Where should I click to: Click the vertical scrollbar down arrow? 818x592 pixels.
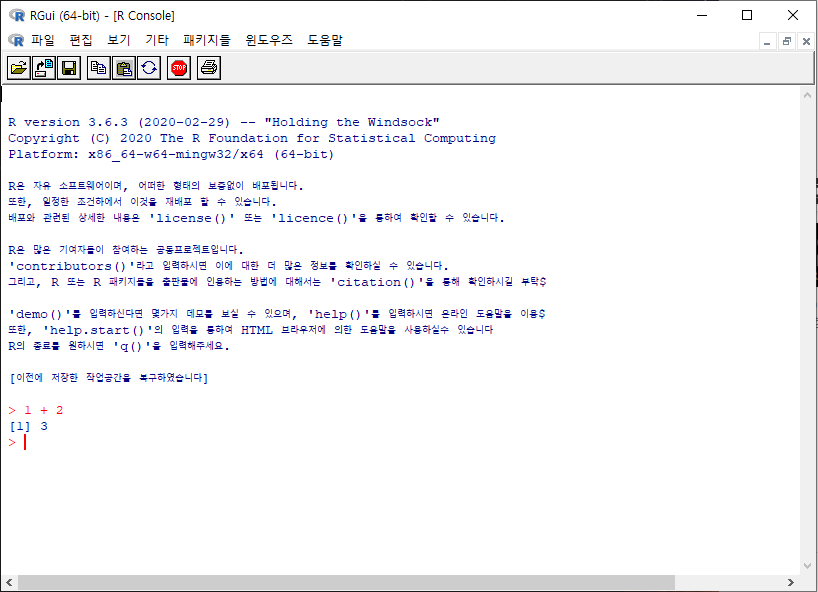(807, 565)
